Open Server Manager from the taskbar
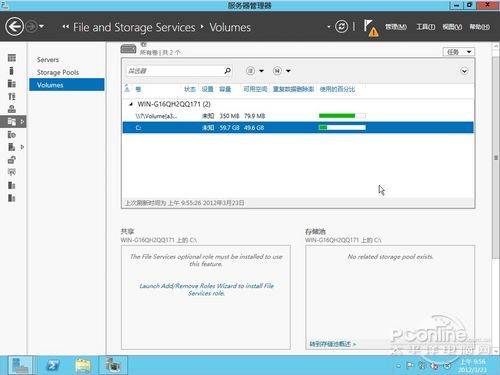 [x=20, y=365]
